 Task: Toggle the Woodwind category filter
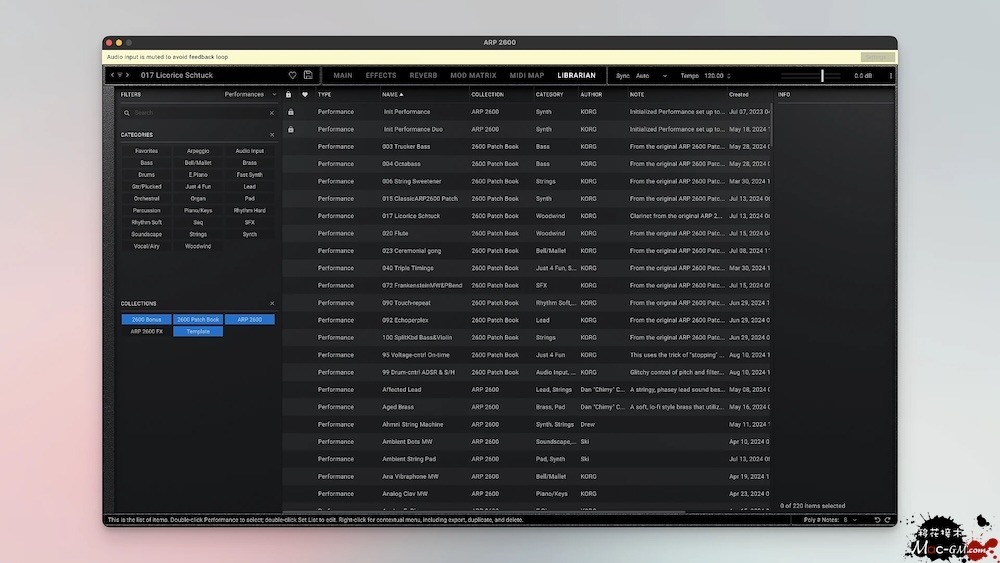pyautogui.click(x=198, y=246)
